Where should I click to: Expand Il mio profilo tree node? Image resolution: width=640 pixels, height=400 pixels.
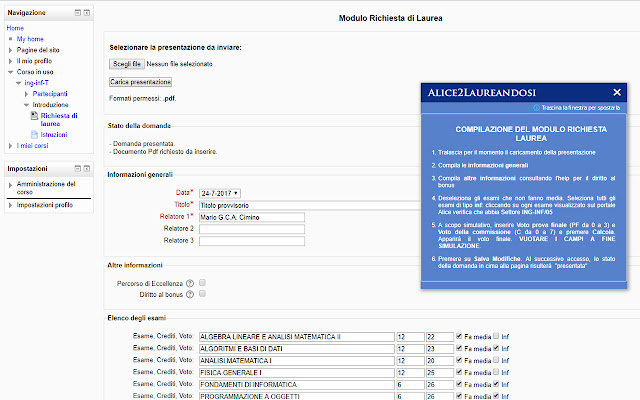(x=11, y=61)
